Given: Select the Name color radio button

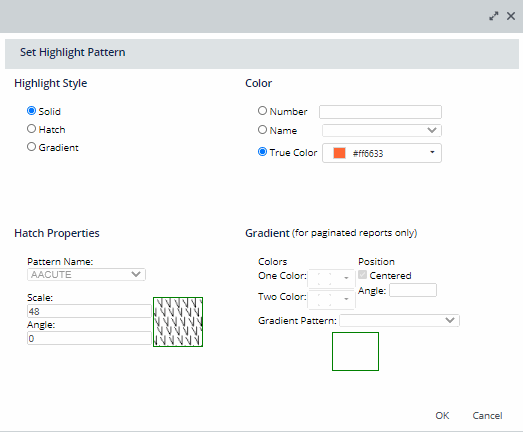Looking at the screenshot, I should [x=263, y=130].
